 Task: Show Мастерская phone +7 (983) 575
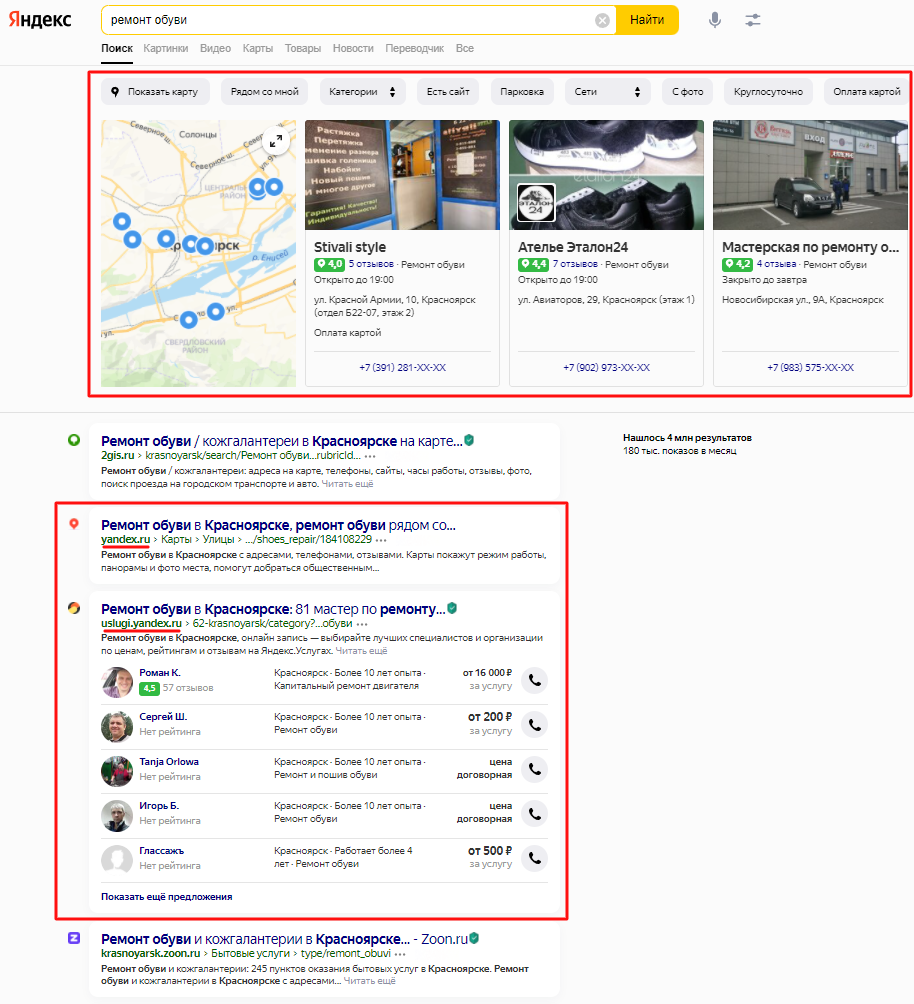pos(810,368)
